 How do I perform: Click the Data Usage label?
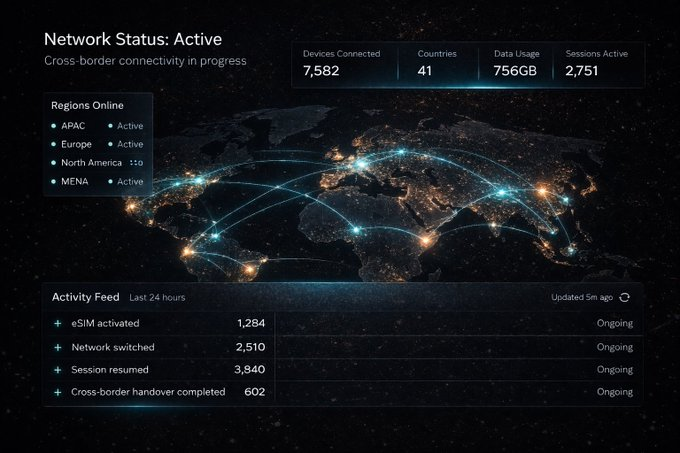[x=517, y=54]
